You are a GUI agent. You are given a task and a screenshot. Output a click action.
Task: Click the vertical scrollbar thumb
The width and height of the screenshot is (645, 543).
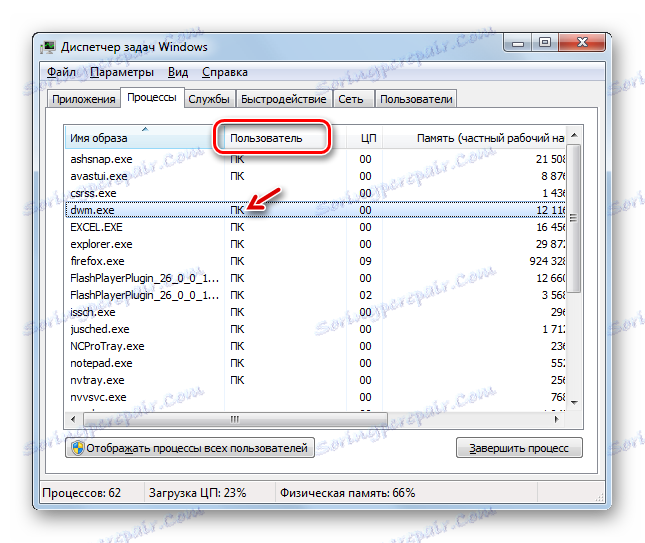(575, 218)
